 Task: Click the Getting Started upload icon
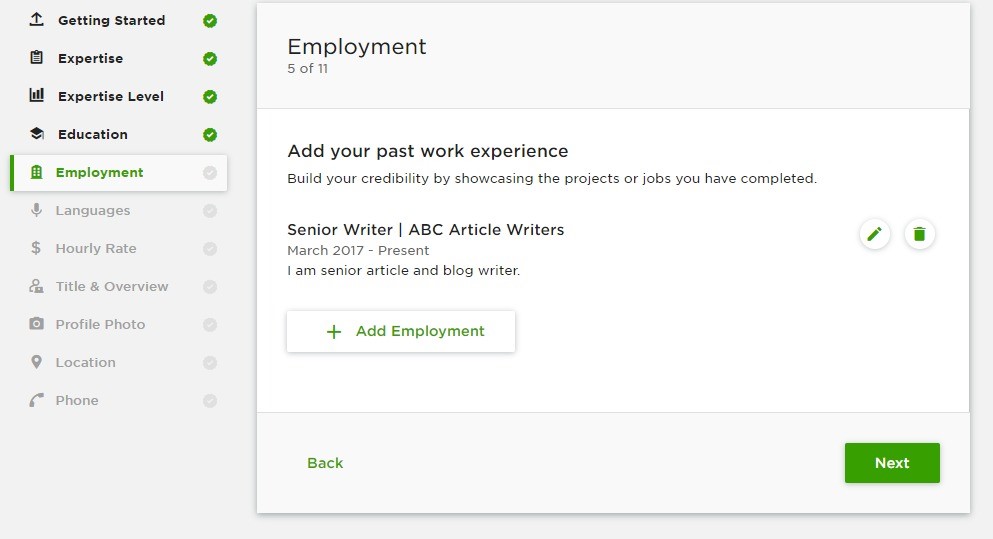[37, 20]
